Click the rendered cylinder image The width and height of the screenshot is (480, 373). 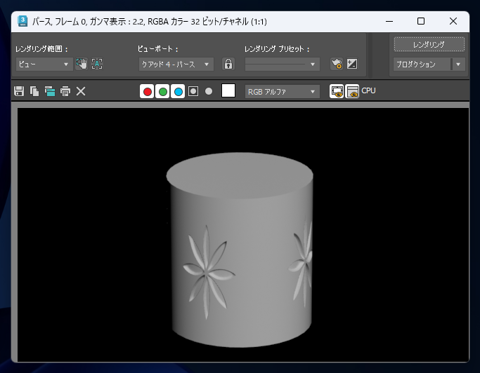240,250
